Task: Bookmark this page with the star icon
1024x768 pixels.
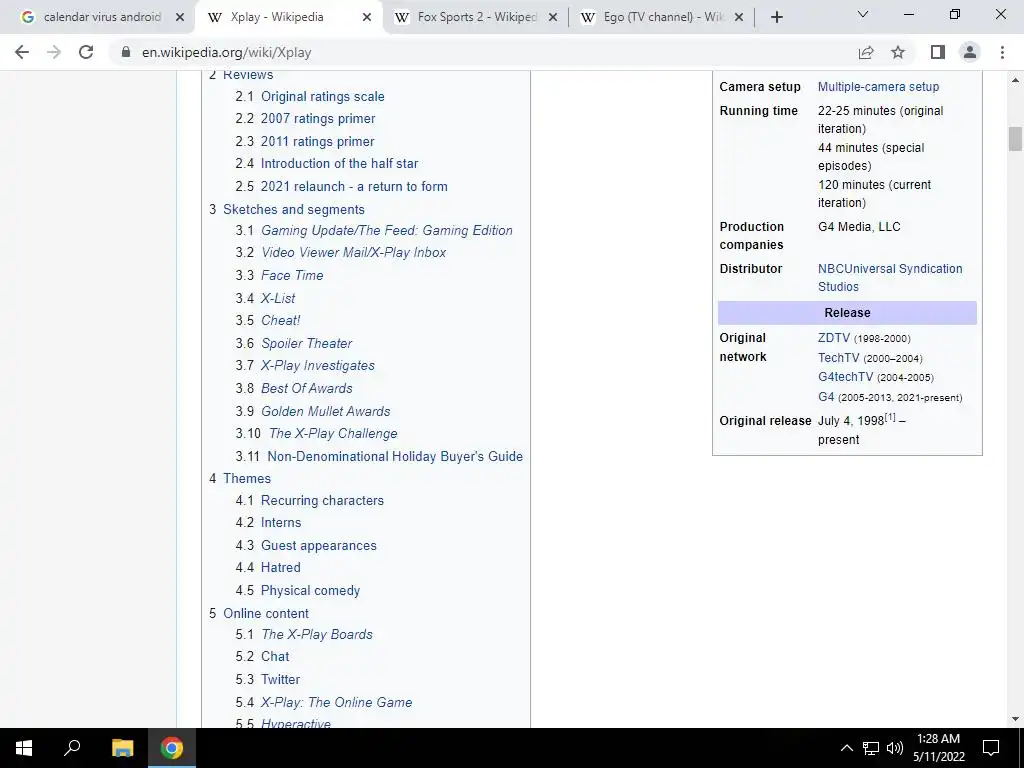Action: [898, 52]
